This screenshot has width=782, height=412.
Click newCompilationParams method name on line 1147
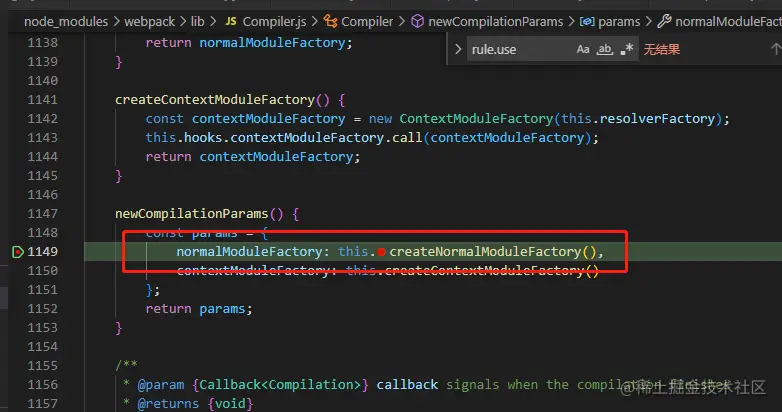[x=192, y=213]
